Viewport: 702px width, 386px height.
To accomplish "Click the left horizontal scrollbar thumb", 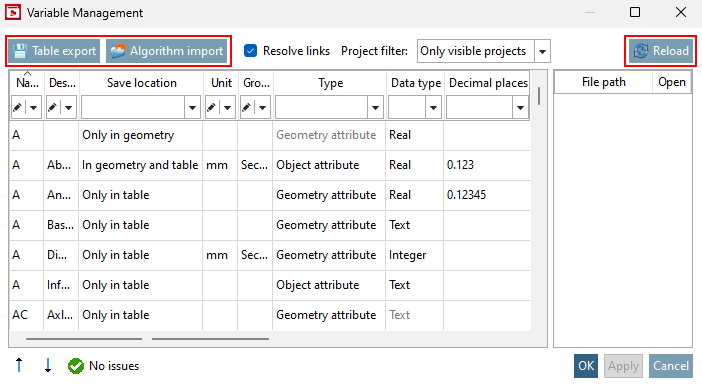I will point(84,339).
